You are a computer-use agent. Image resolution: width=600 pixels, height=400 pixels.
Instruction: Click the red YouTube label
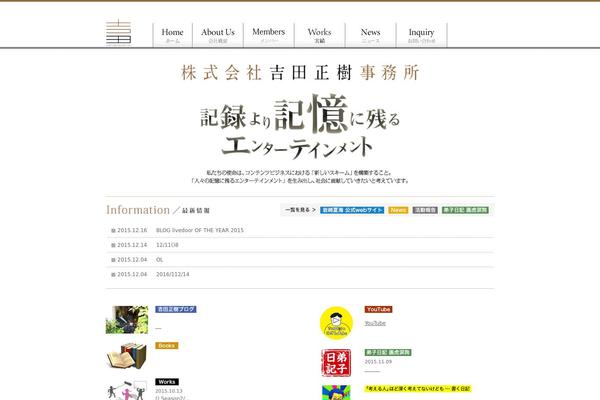(x=378, y=309)
